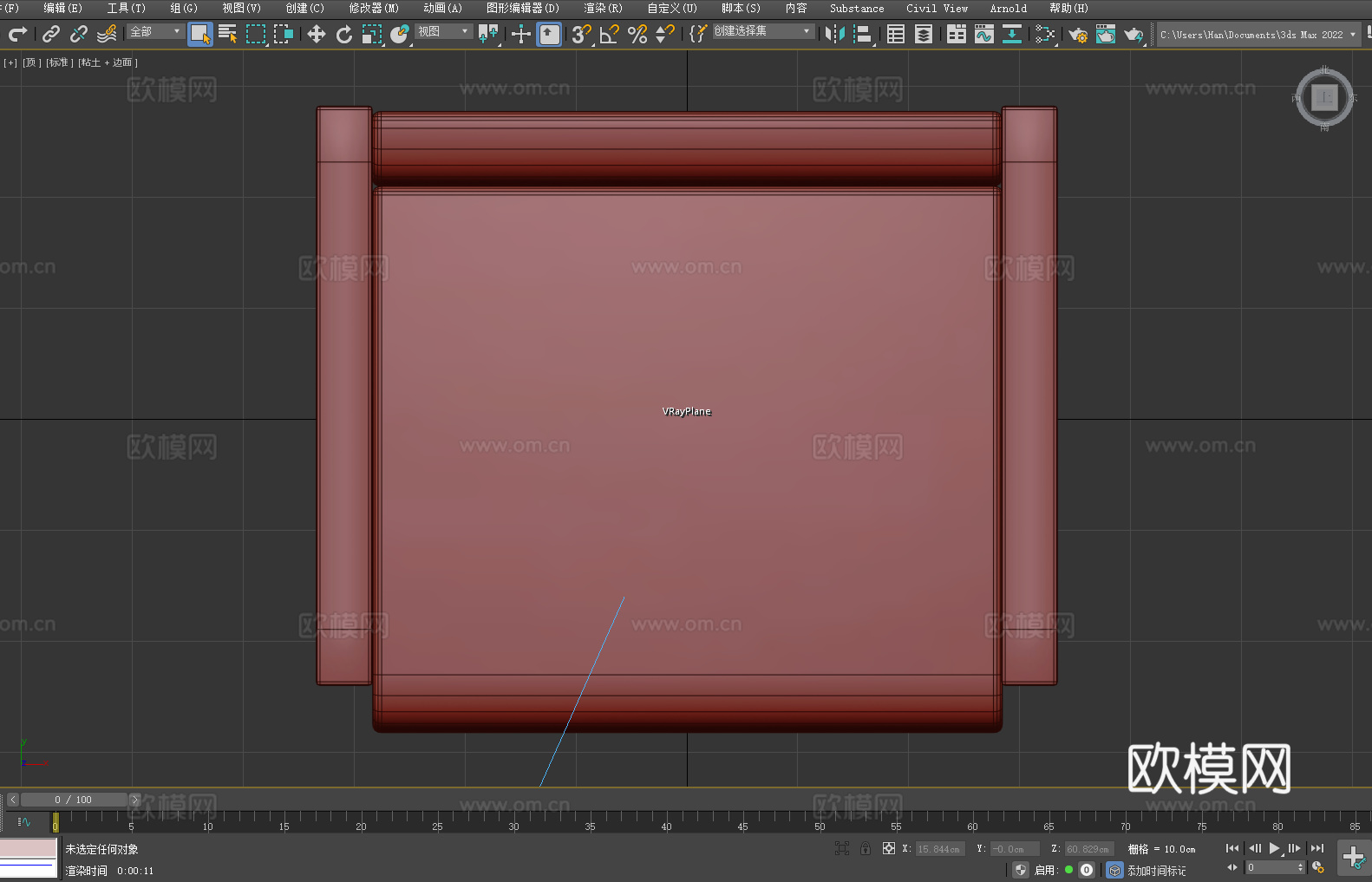The height and width of the screenshot is (882, 1372).
Task: Toggle the Percent Snap icon
Action: point(637,35)
